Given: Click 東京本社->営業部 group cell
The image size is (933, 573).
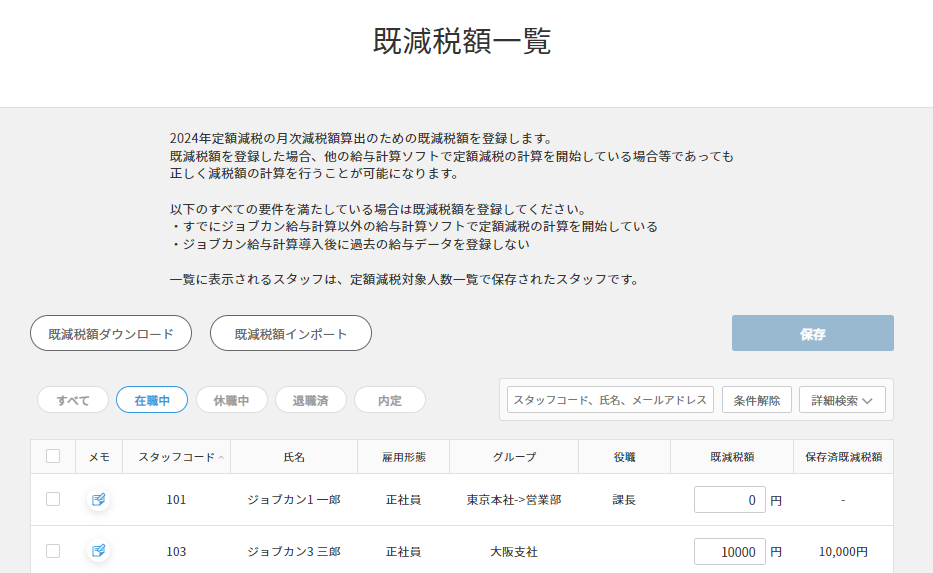Looking at the screenshot, I should (514, 500).
